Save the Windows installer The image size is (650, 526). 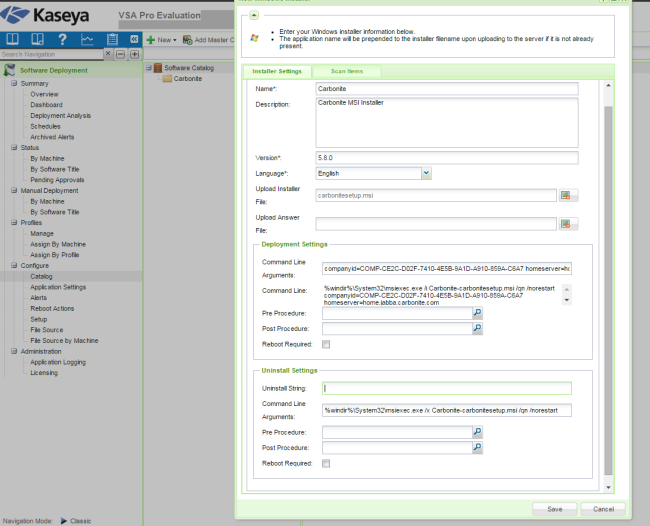point(555,509)
